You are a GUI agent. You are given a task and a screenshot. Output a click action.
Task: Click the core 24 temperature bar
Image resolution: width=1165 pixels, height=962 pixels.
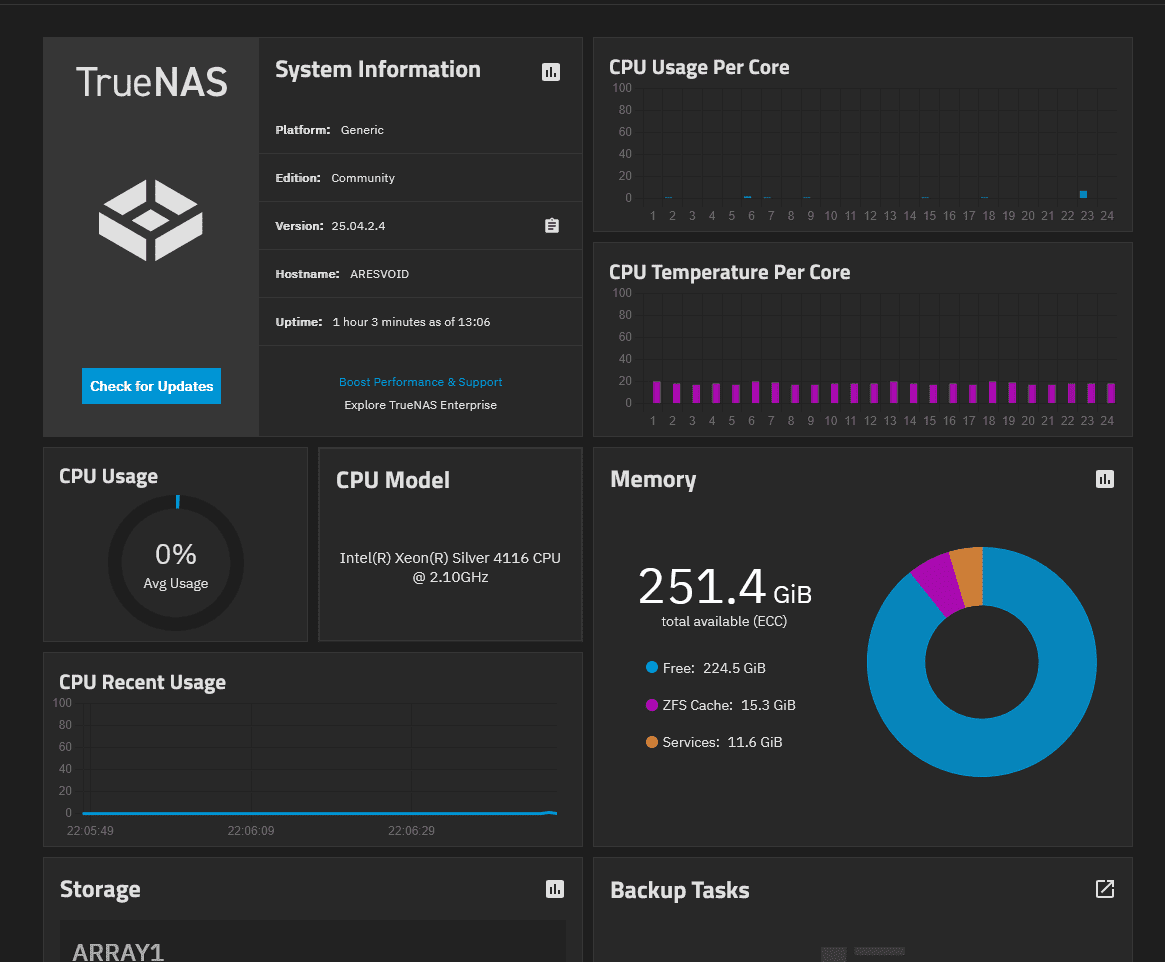point(1111,393)
